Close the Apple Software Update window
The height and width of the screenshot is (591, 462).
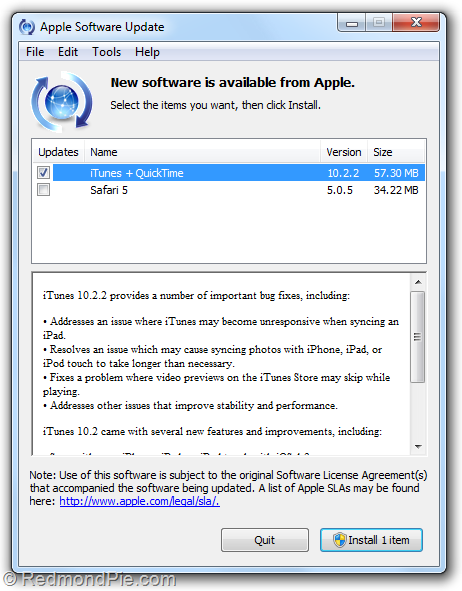point(416,23)
